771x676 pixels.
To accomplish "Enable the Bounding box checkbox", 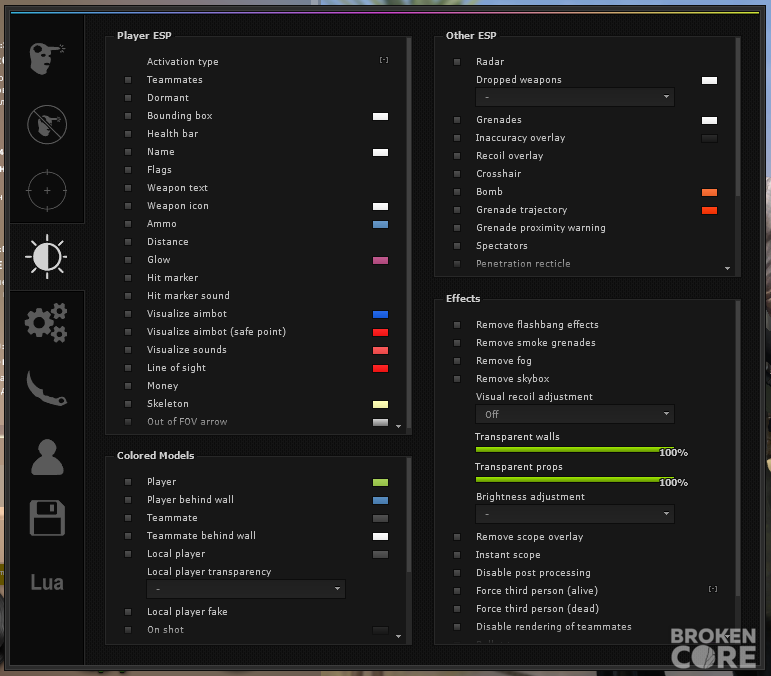I will pyautogui.click(x=128, y=116).
